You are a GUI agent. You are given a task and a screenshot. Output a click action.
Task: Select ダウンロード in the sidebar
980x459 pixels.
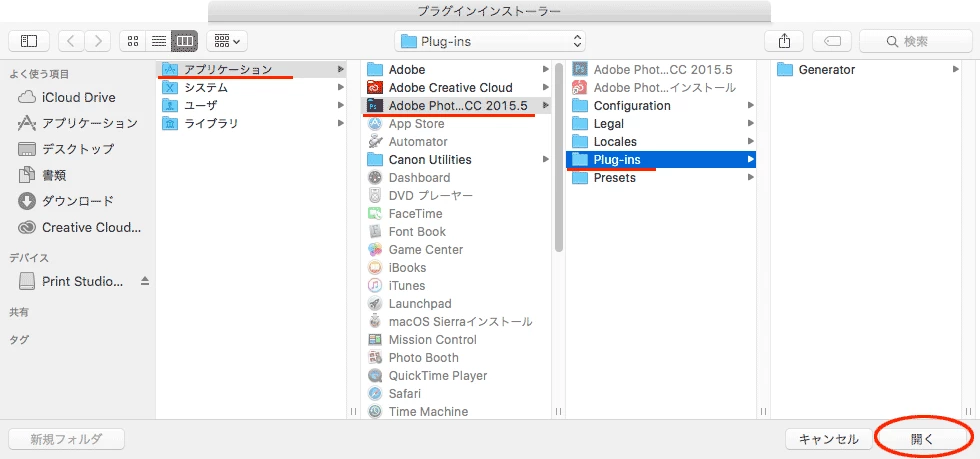point(67,201)
